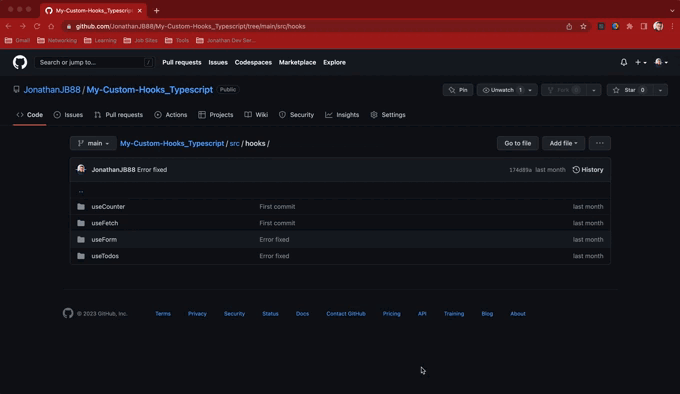The height and width of the screenshot is (394, 680).
Task: Star the repository
Action: pyautogui.click(x=630, y=90)
